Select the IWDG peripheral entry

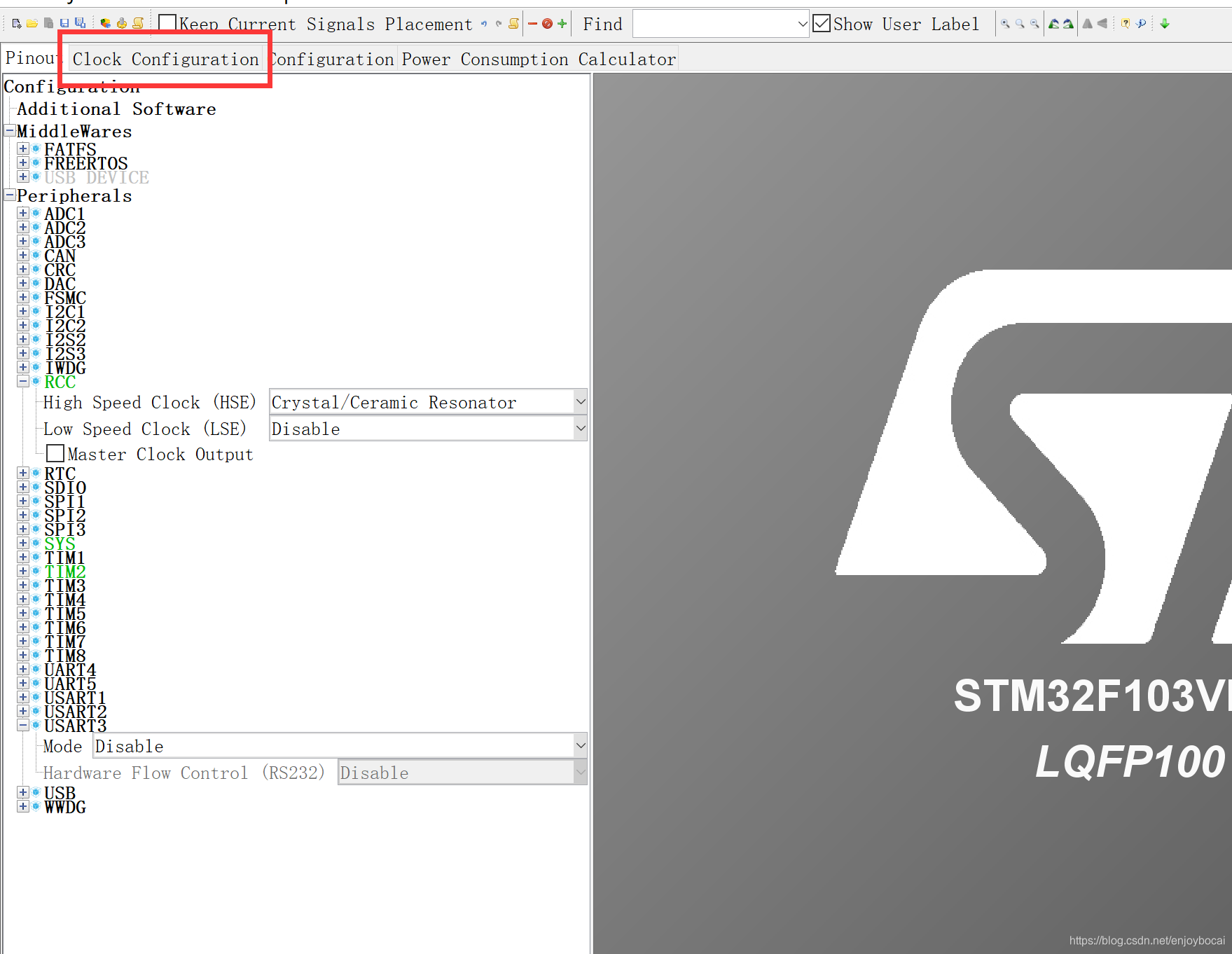coord(65,368)
